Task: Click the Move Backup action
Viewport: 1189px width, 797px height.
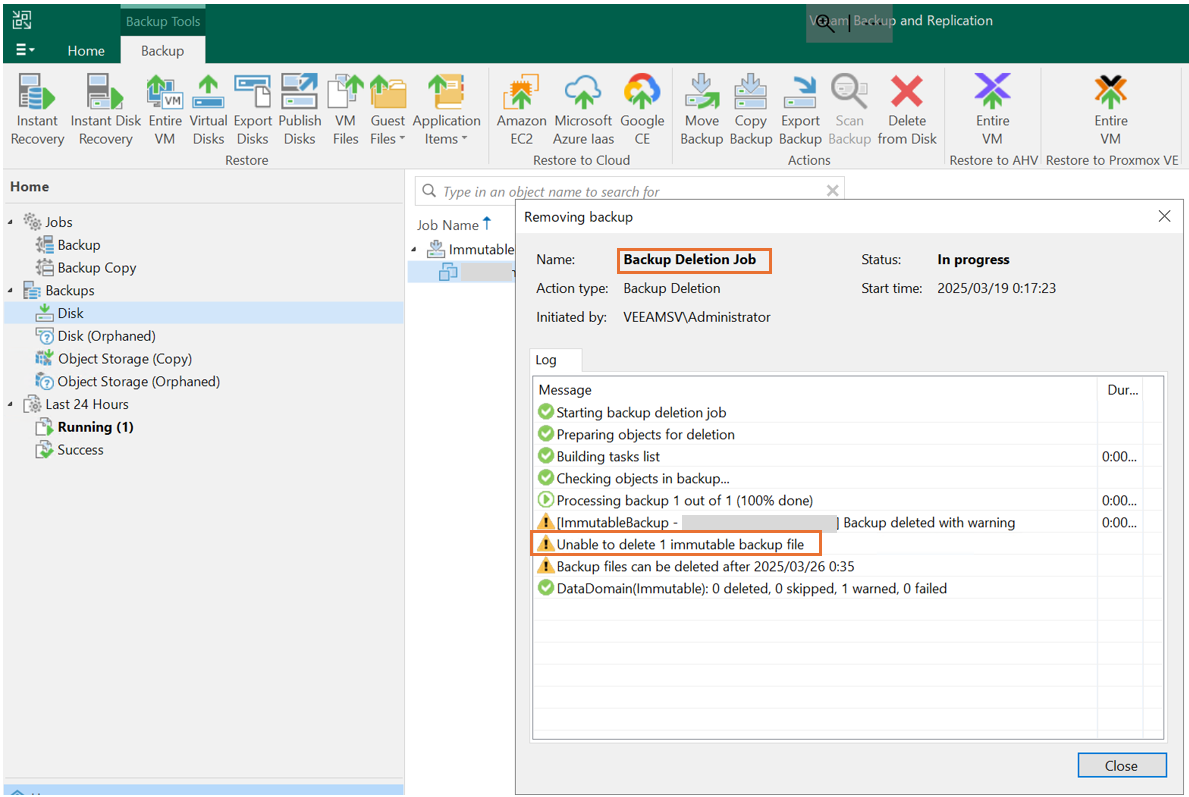Action: 701,110
